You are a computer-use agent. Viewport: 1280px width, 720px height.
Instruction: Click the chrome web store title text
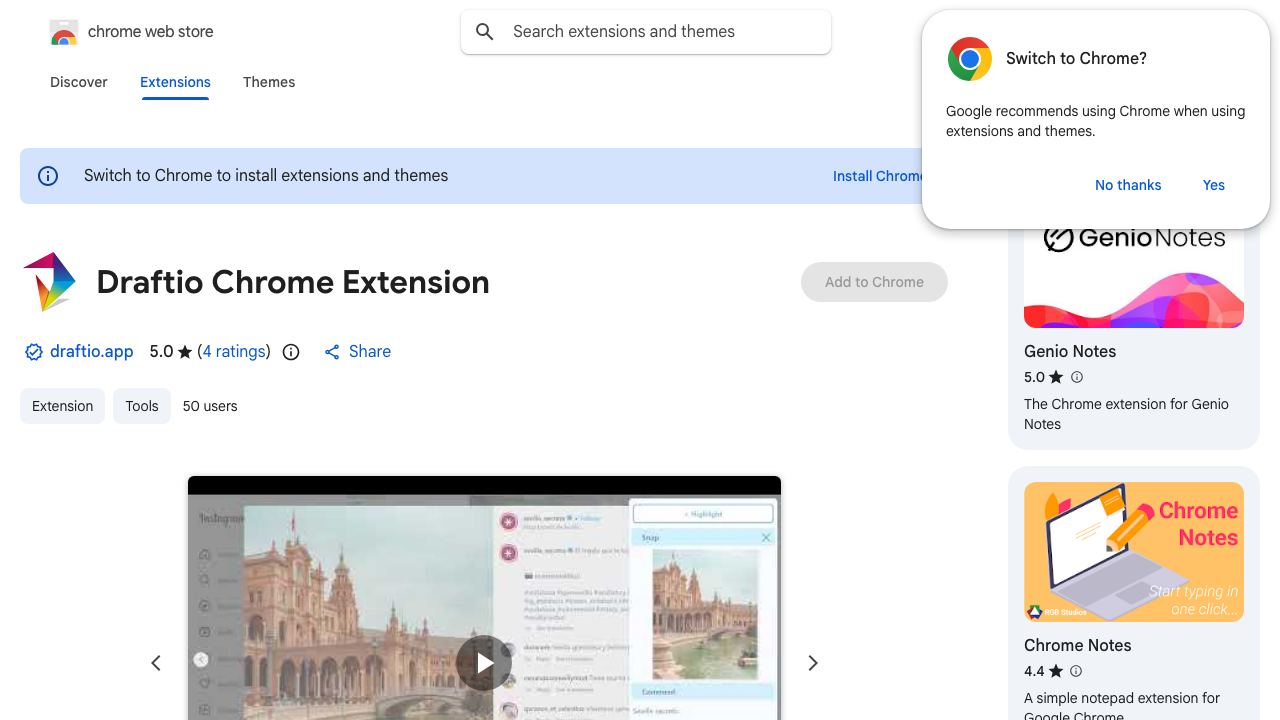point(151,32)
